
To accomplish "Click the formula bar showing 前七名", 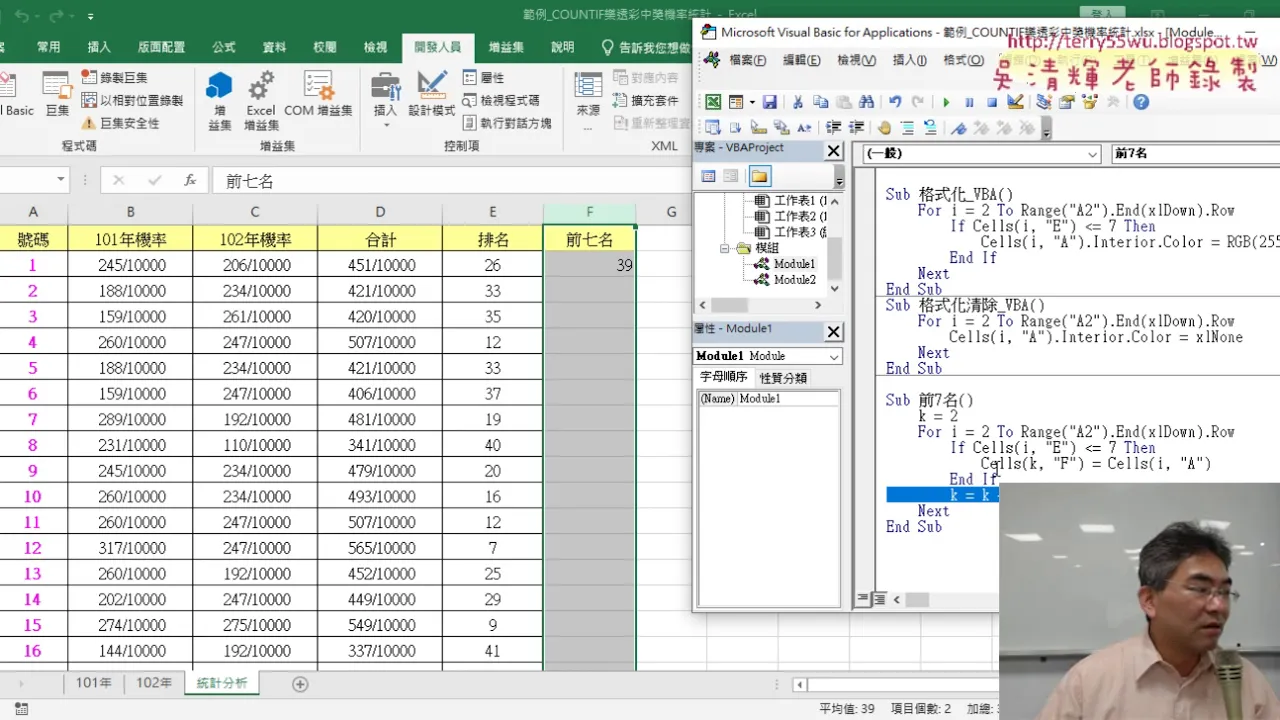I will click(450, 181).
